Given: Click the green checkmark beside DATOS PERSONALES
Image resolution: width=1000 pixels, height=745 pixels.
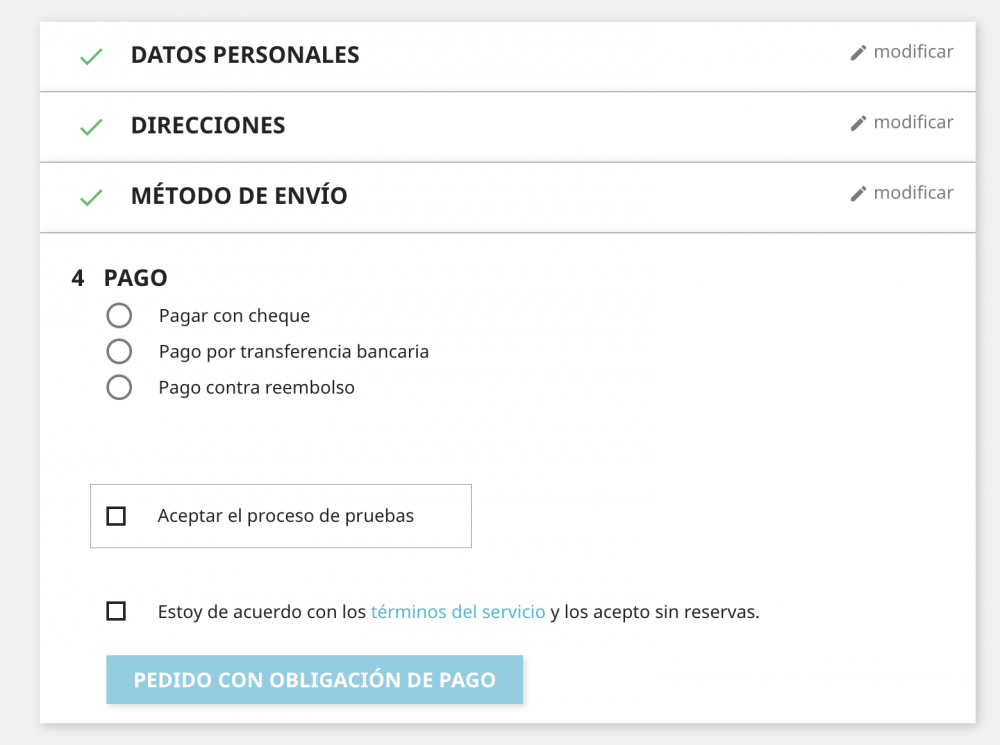Looking at the screenshot, I should coord(90,56).
